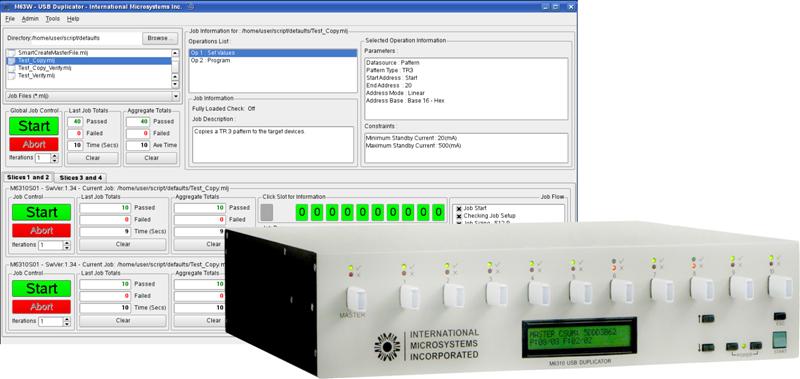
Task: Decrease Global Job Control iterations with down arrow
Action: pos(55,161)
